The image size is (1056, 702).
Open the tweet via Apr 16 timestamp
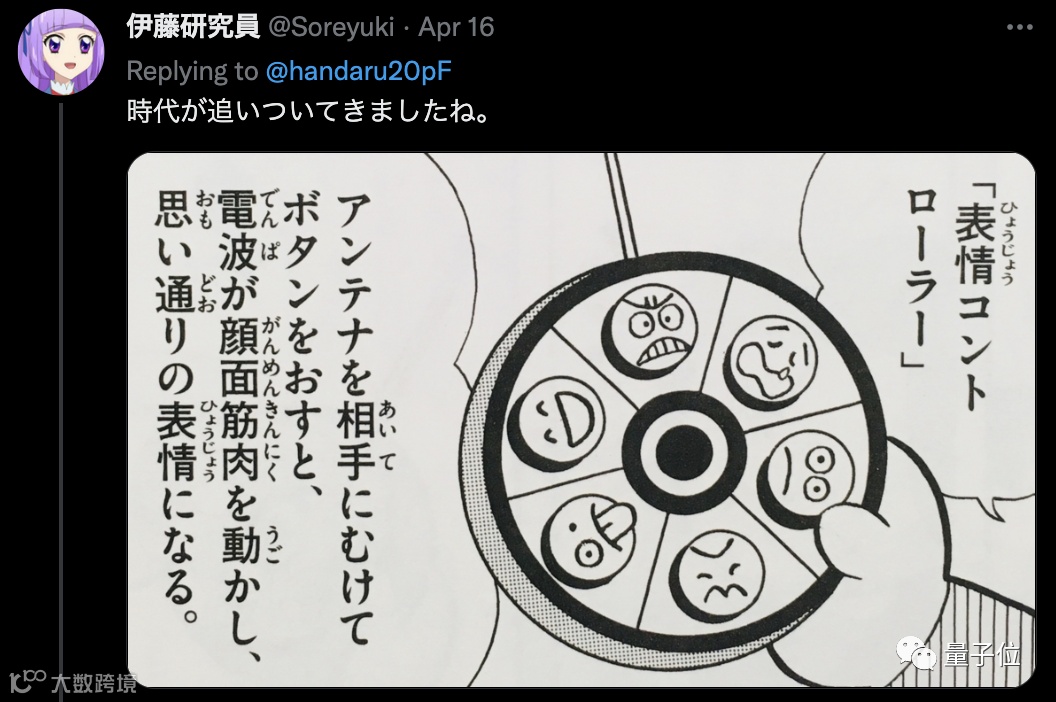(x=456, y=28)
